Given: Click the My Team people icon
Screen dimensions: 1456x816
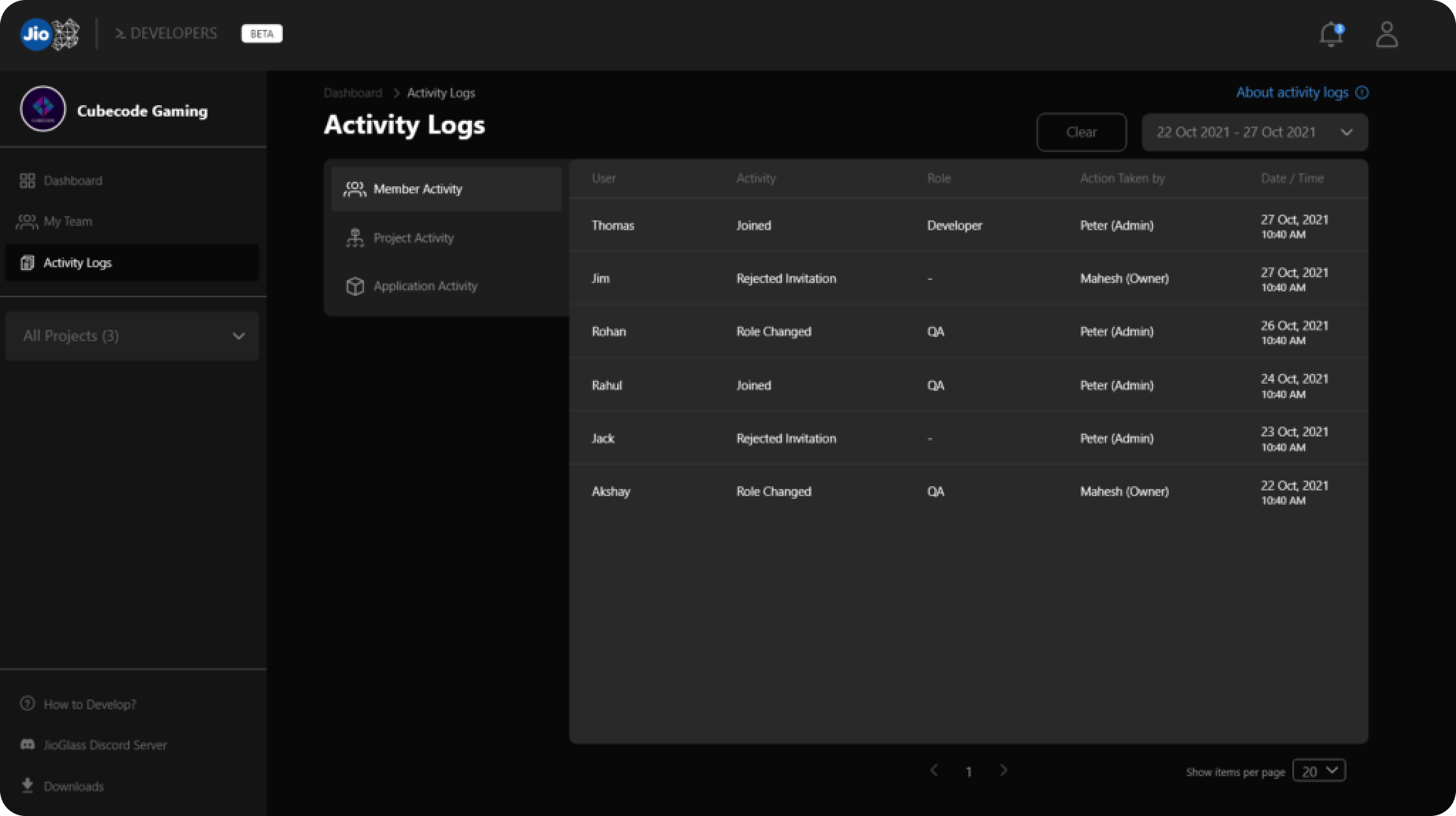Looking at the screenshot, I should pyautogui.click(x=26, y=222).
